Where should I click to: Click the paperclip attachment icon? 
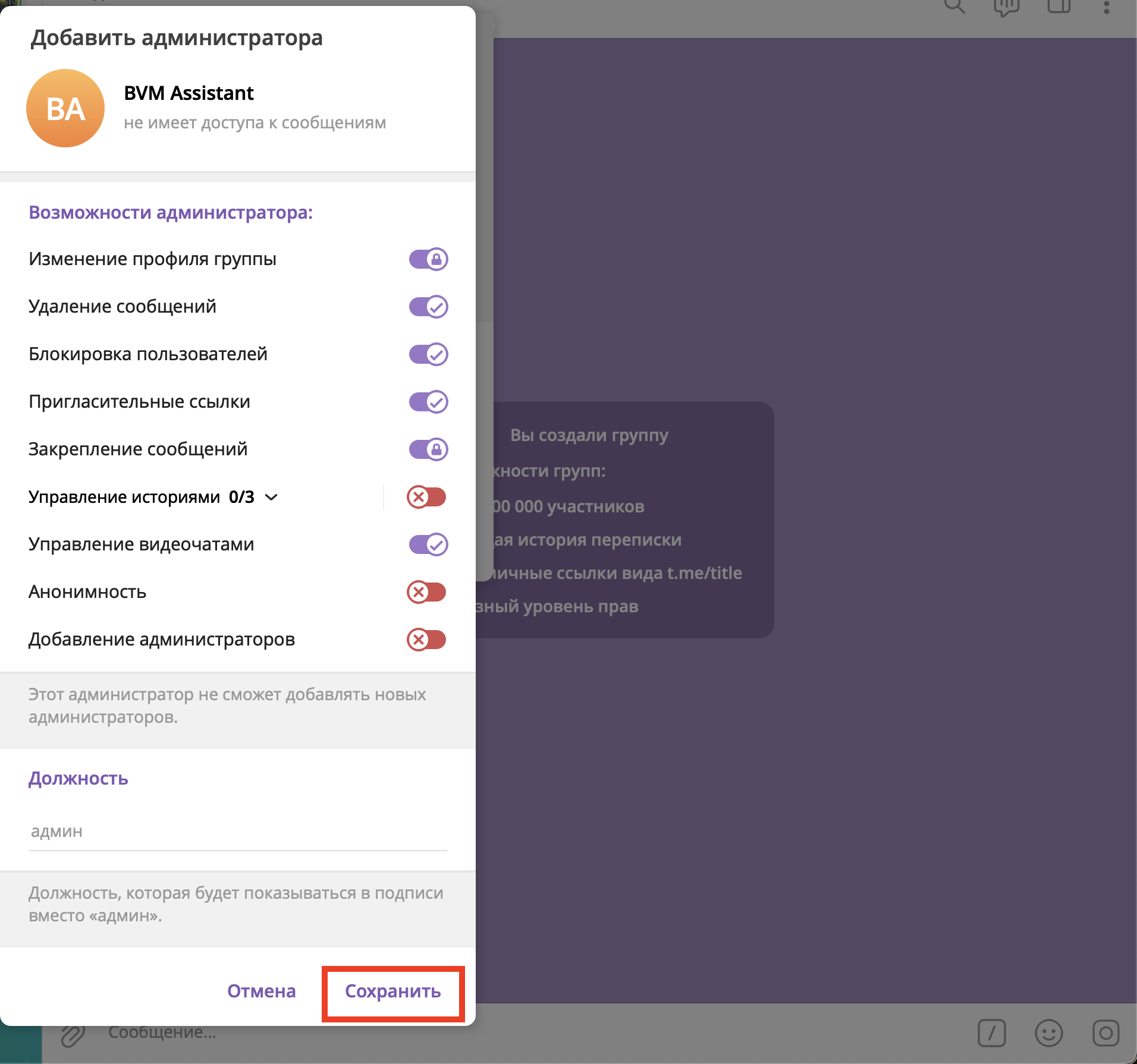[73, 1035]
